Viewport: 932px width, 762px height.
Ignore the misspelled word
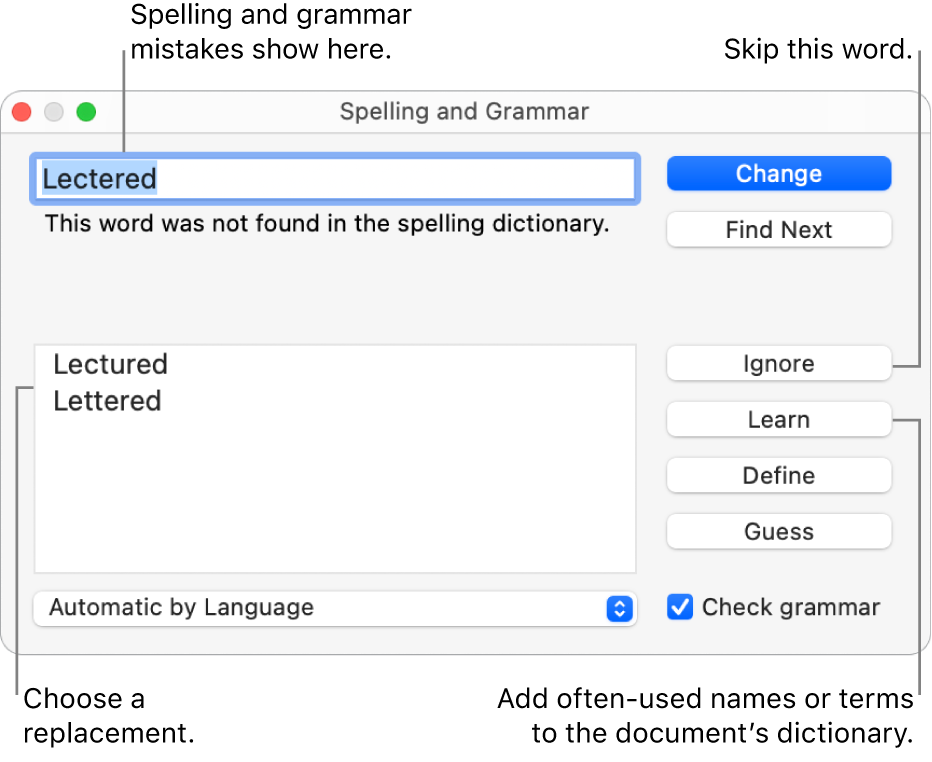778,364
